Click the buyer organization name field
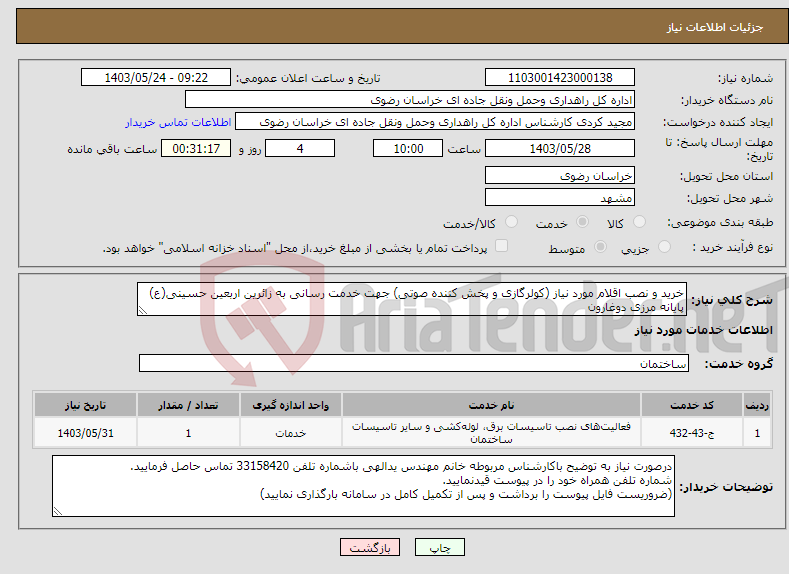The width and height of the screenshot is (789, 574). (410, 100)
